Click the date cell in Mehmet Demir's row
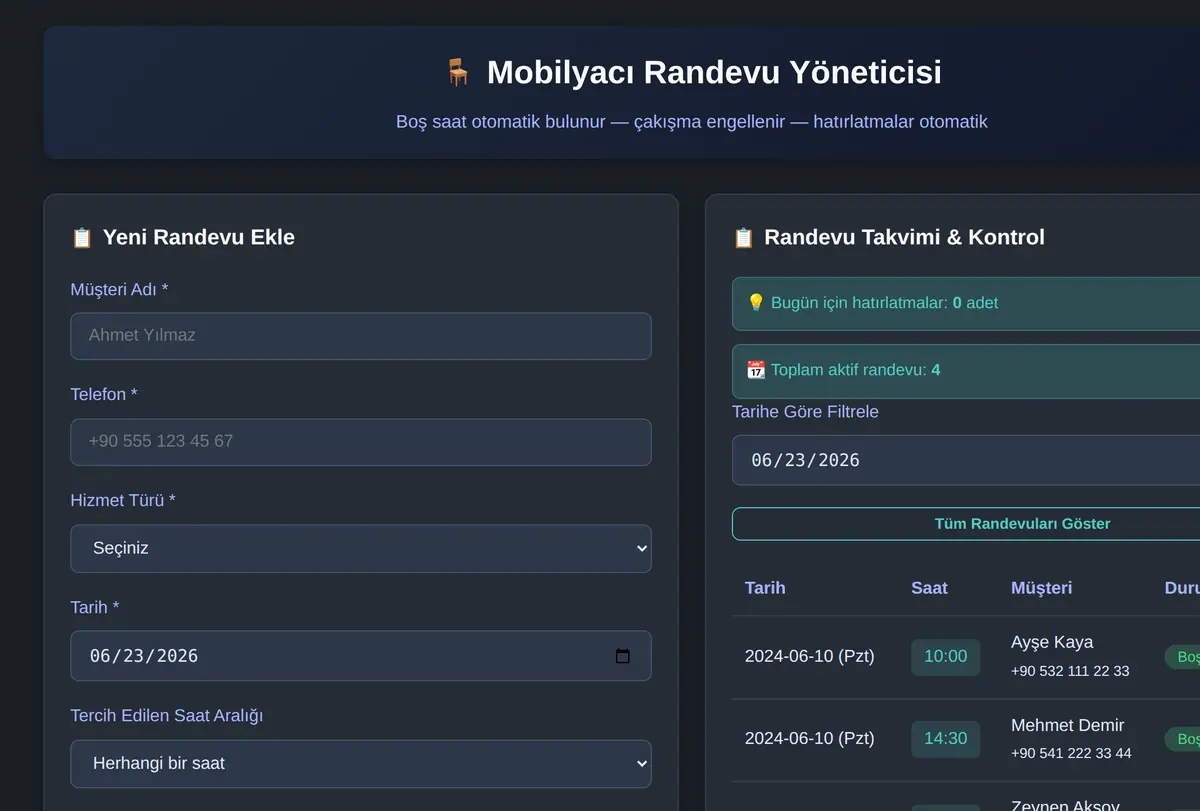The width and height of the screenshot is (1200, 811). [x=809, y=739]
